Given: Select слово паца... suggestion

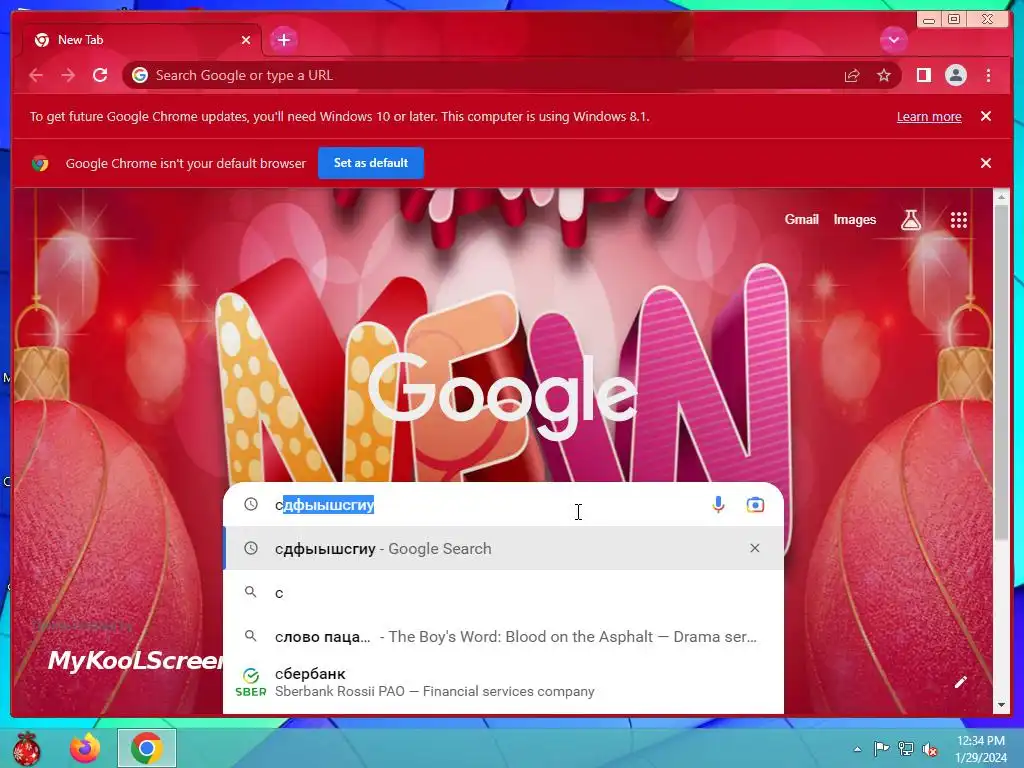Looking at the screenshot, I should [503, 636].
